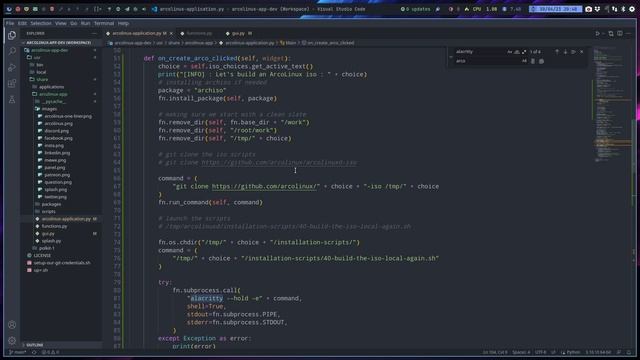The image size is (640, 360).
Task: Close the find widget
Action: click(582, 52)
